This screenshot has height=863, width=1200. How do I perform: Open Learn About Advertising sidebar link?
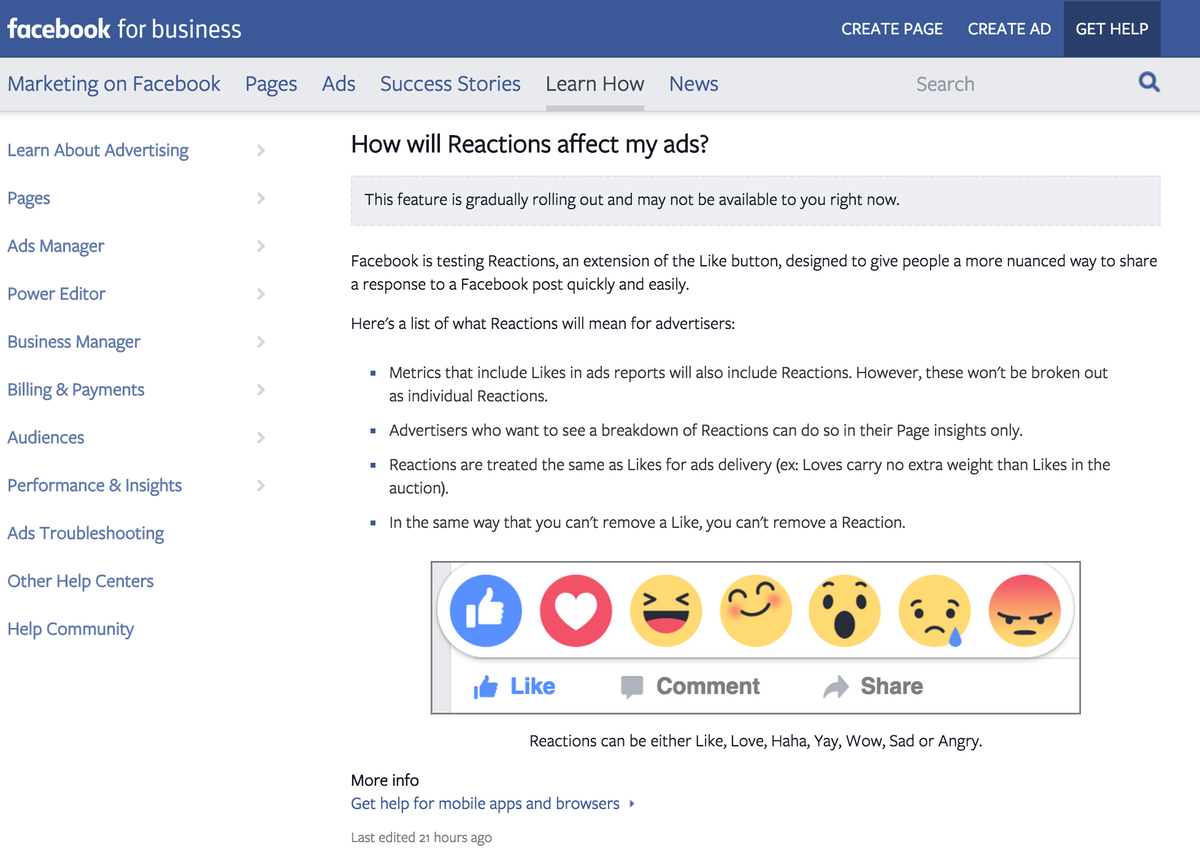[x=98, y=150]
